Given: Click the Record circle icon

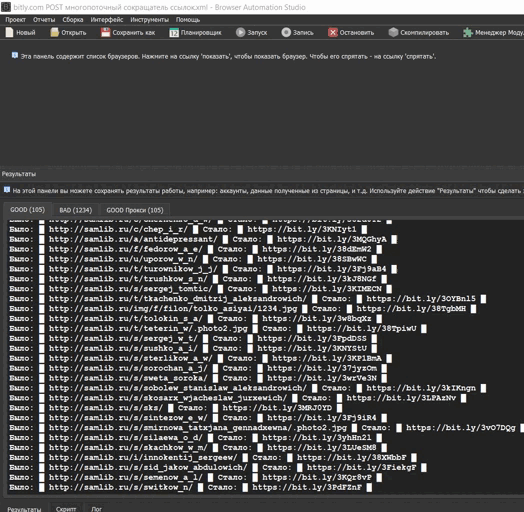Looking at the screenshot, I should point(286,32).
